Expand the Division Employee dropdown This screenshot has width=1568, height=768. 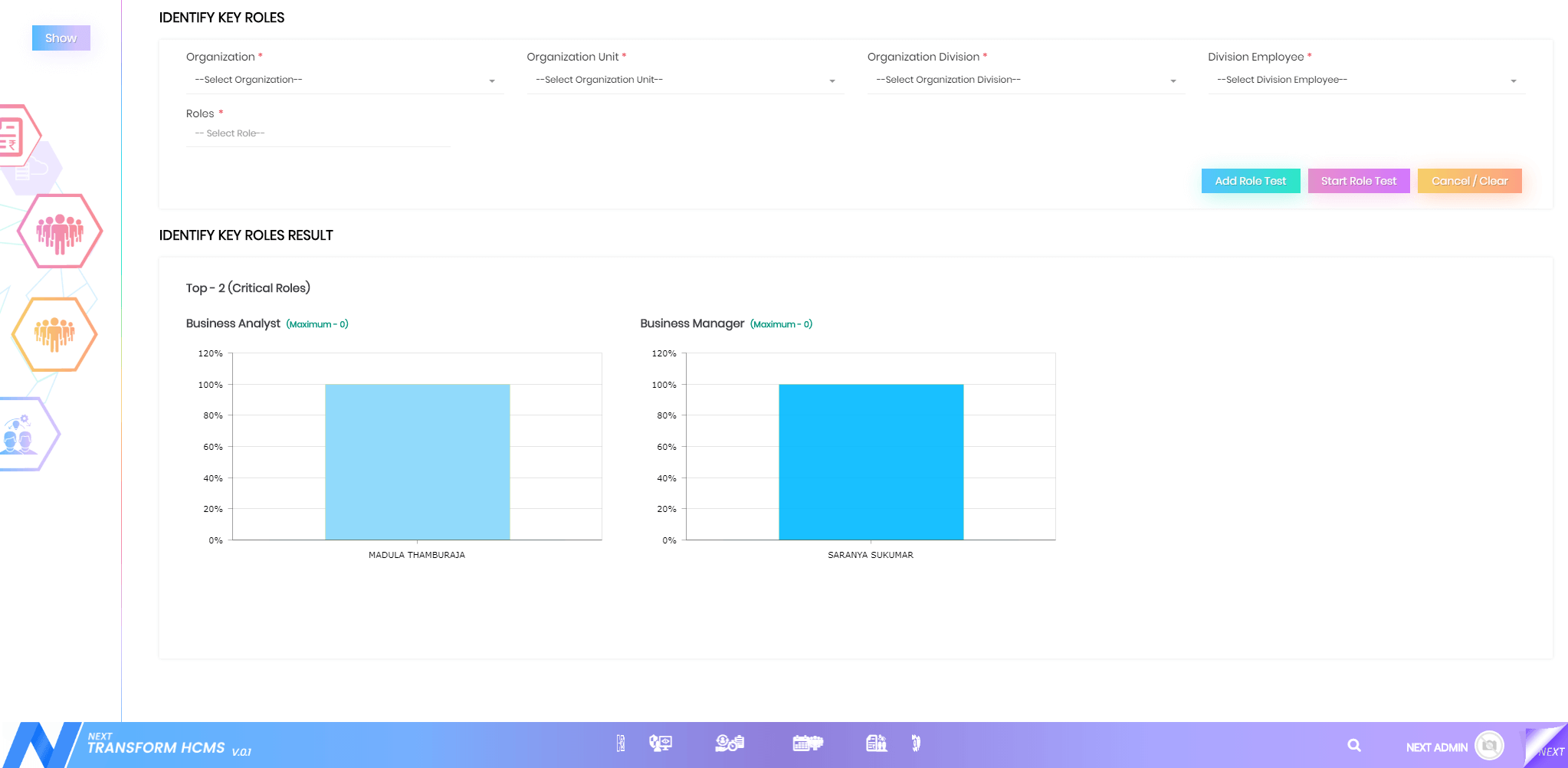pos(1366,80)
